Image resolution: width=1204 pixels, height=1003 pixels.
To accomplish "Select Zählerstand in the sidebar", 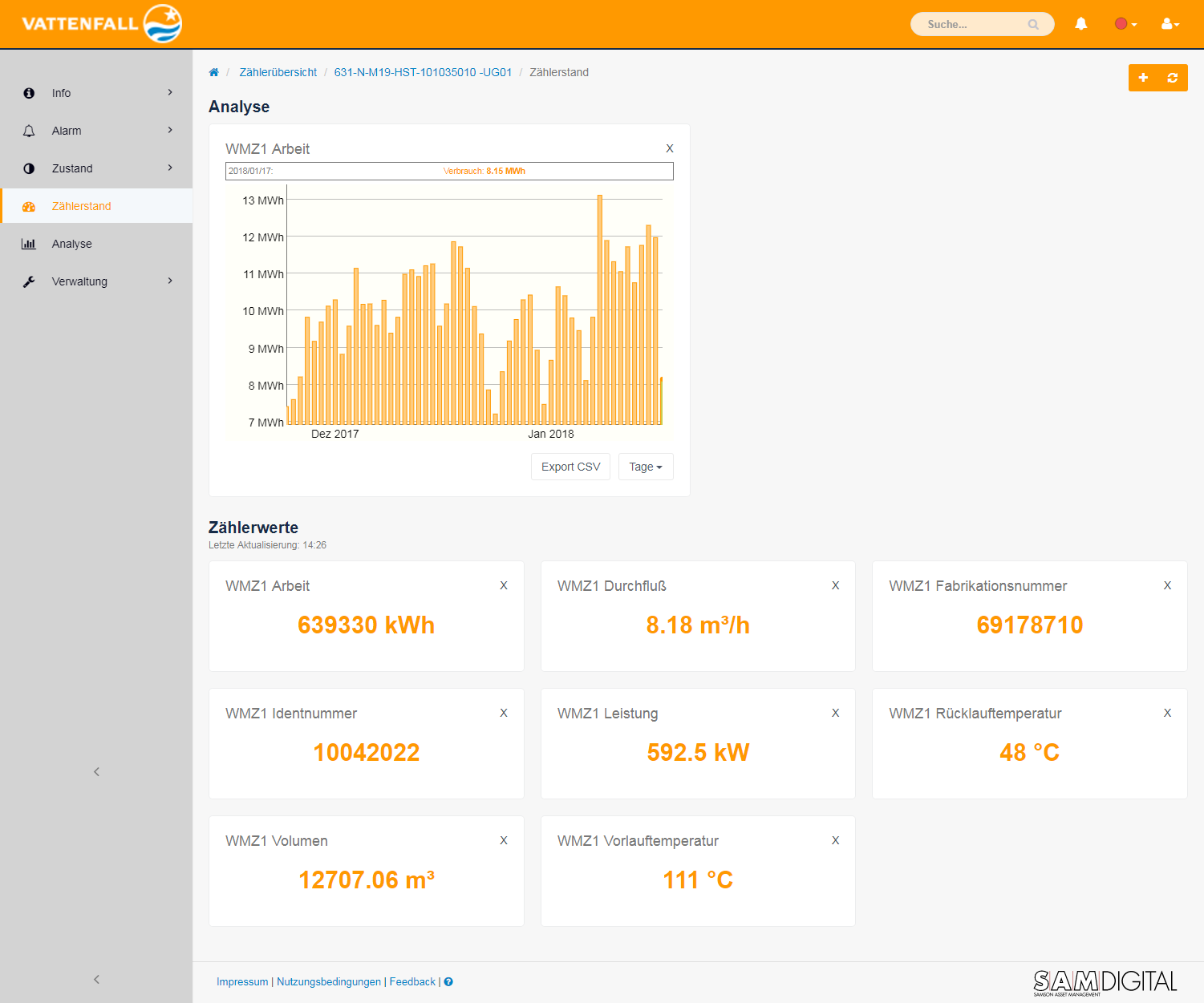I will 96,206.
